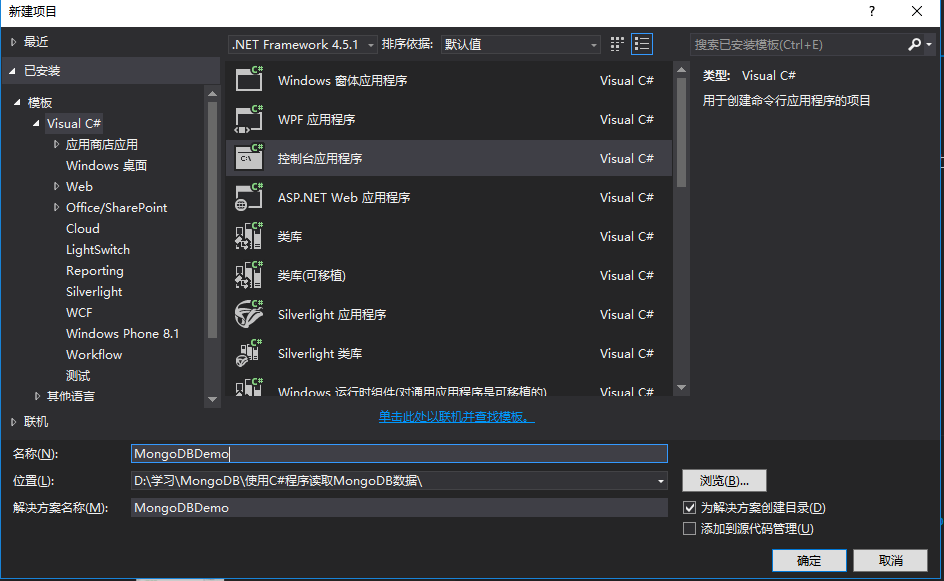The image size is (944, 581).
Task: Click the 浏览(B)... browse button
Action: [724, 480]
